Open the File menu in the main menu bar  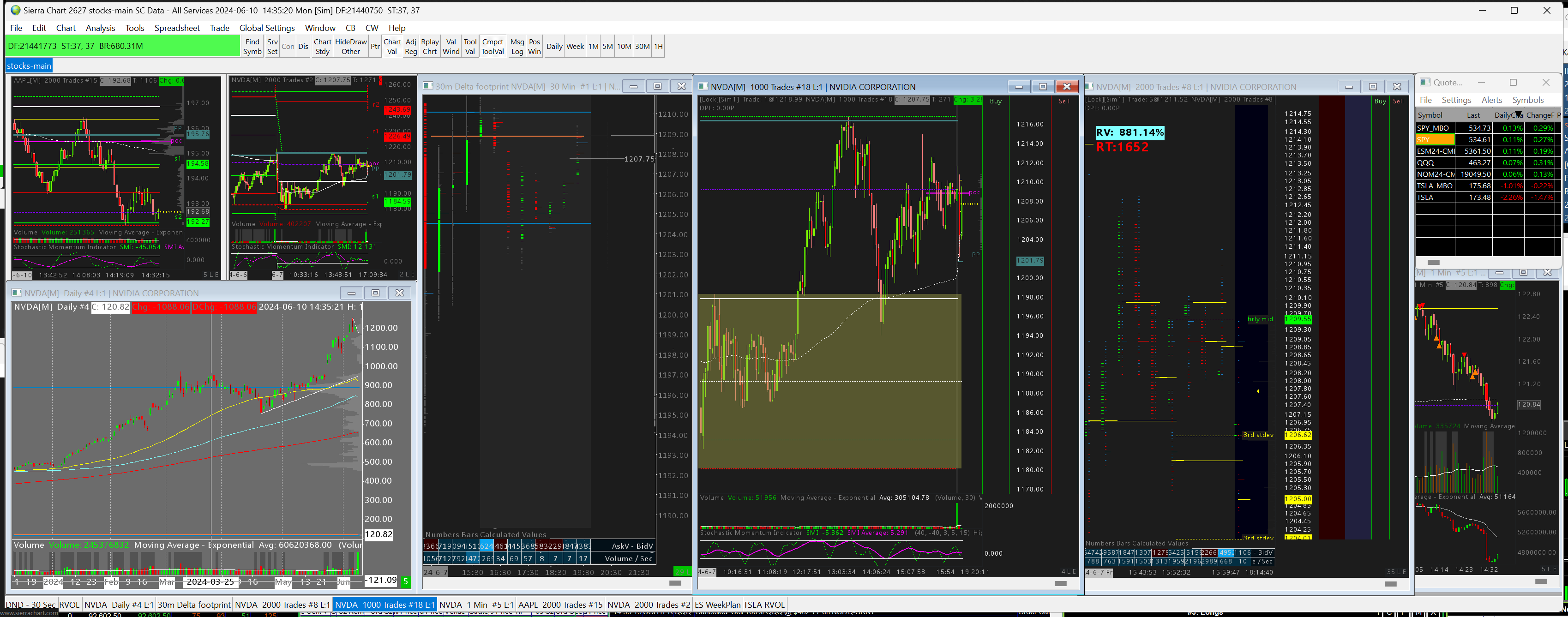(x=17, y=28)
